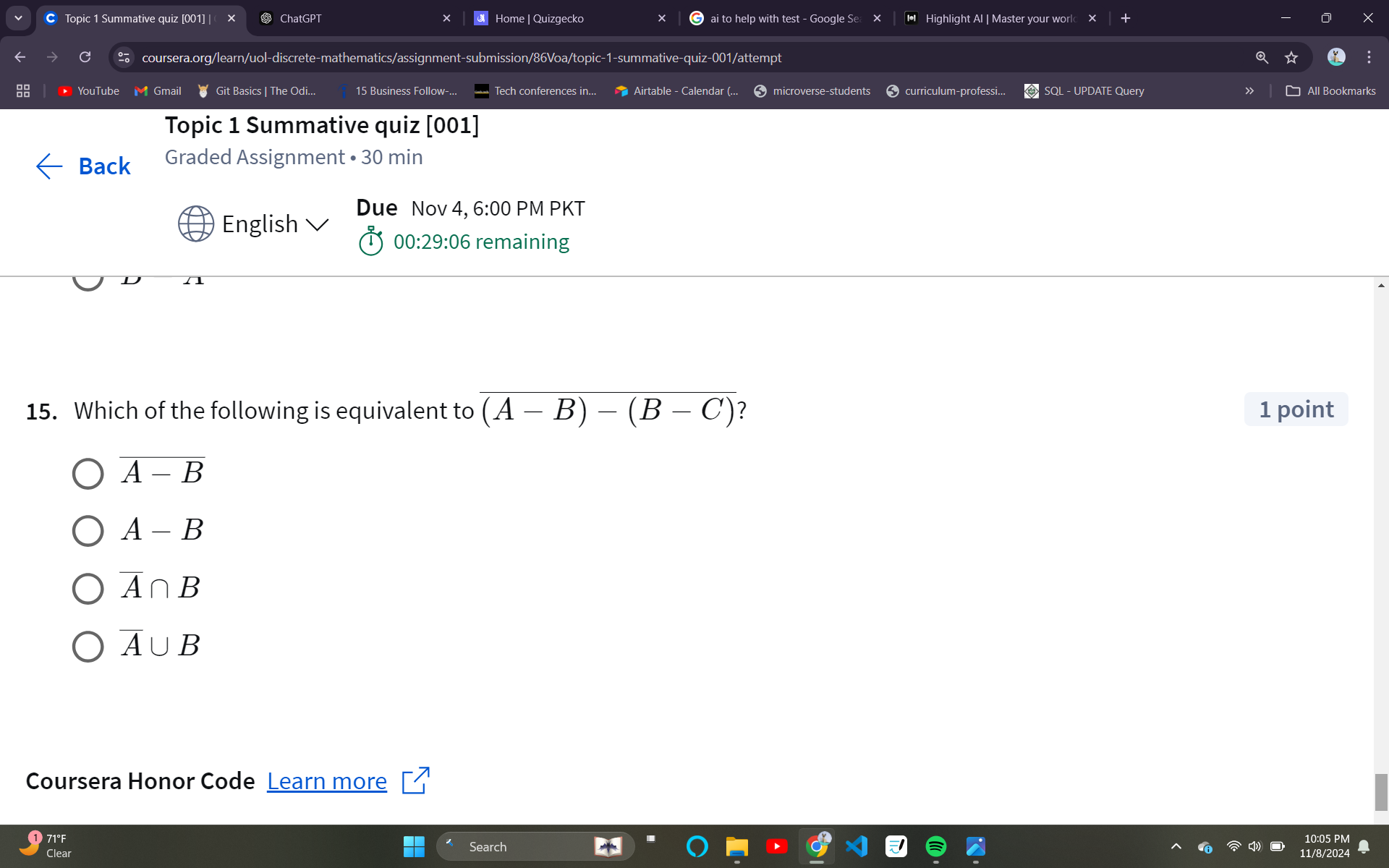Click the bookmark star icon in address bar
Image resolution: width=1389 pixels, height=868 pixels.
1291,57
